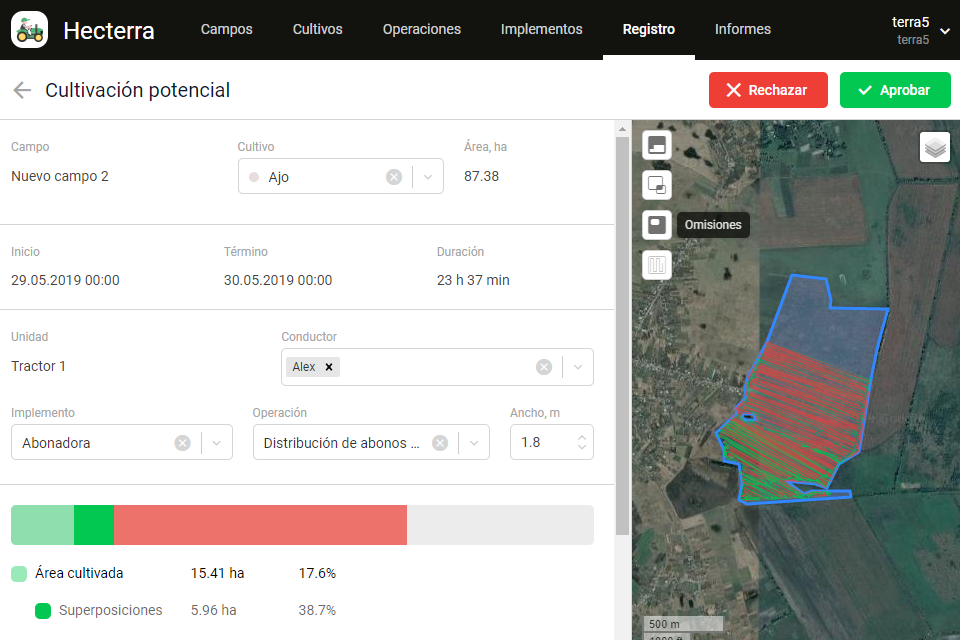Screen dimensions: 960x640
Task: Clear the Abonadora implement selection
Action: click(182, 443)
